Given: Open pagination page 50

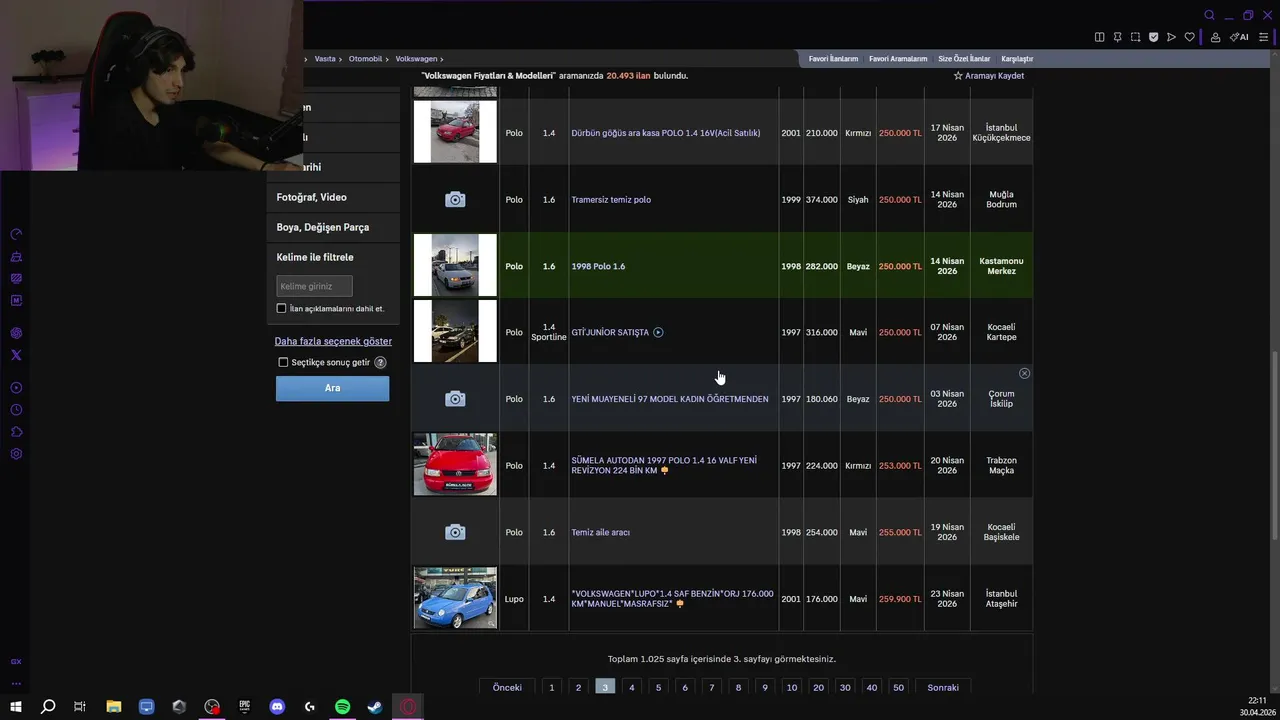Looking at the screenshot, I should (898, 687).
